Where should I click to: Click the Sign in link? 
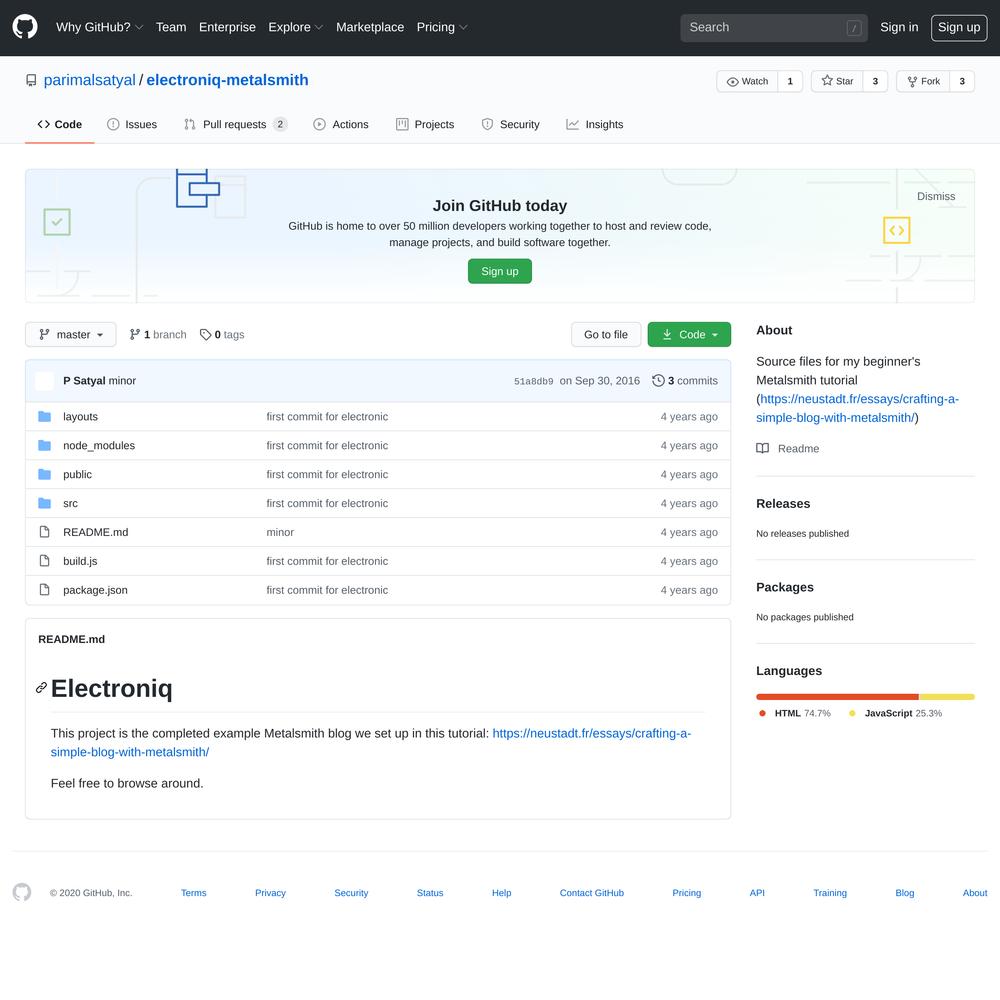click(899, 27)
